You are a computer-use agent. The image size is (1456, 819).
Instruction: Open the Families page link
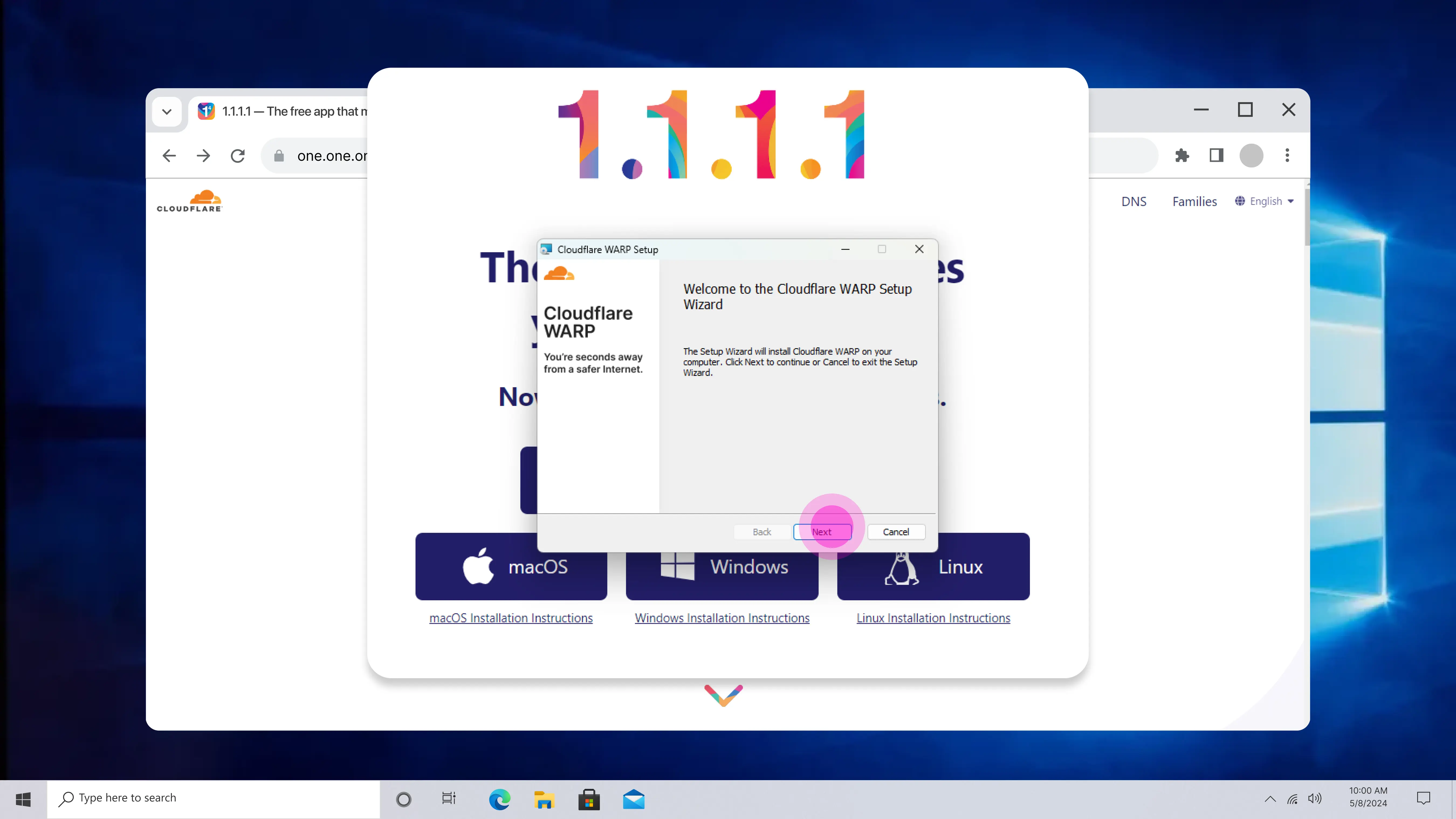coord(1194,202)
